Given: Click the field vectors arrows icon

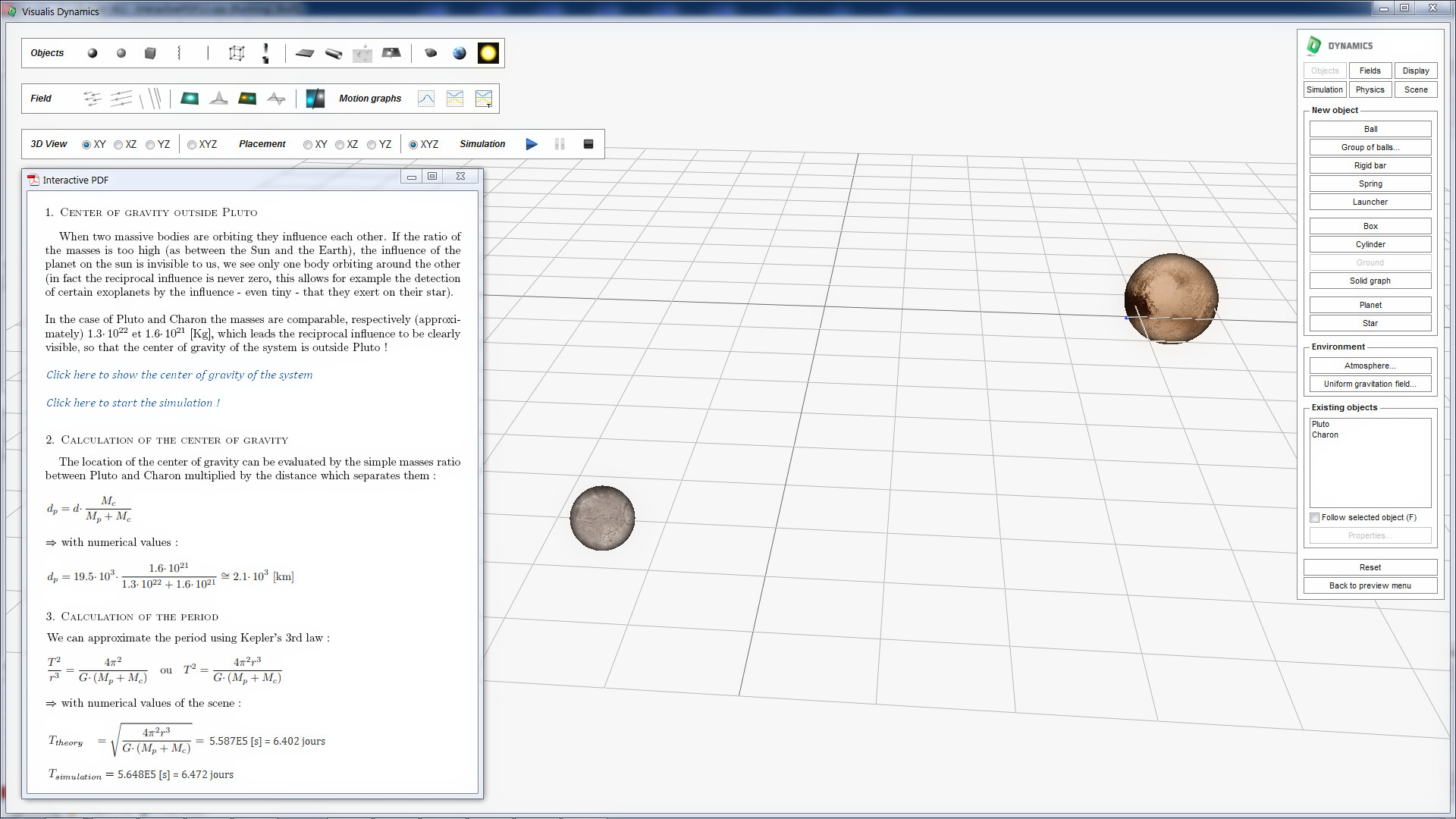Looking at the screenshot, I should [x=92, y=99].
